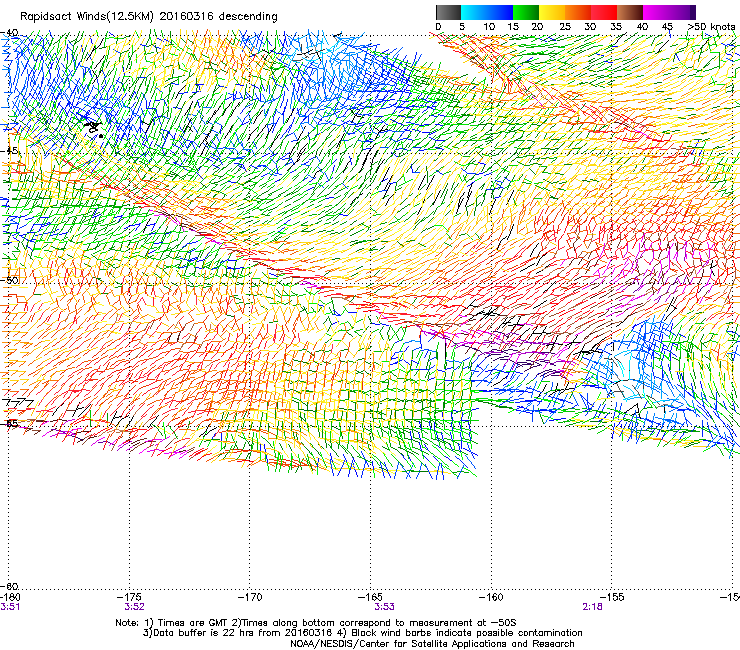Select the gray 0-5 knots legend swatch
This screenshot has width=740, height=650.
(x=448, y=12)
